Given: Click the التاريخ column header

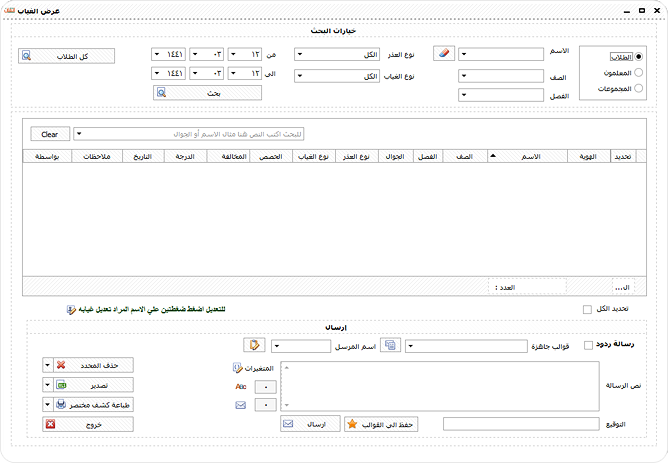Looking at the screenshot, I should (x=143, y=156).
